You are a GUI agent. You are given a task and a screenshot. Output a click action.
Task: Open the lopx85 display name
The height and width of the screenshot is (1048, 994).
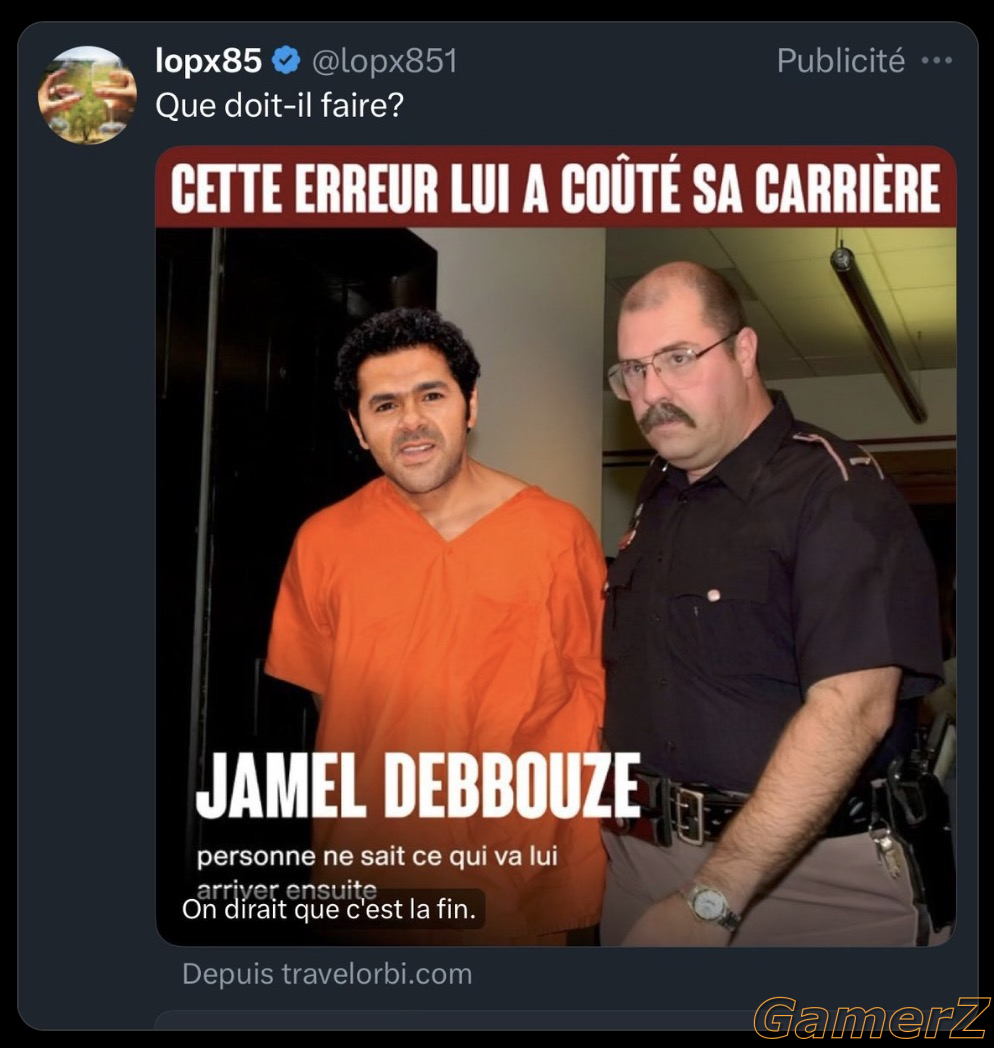208,61
